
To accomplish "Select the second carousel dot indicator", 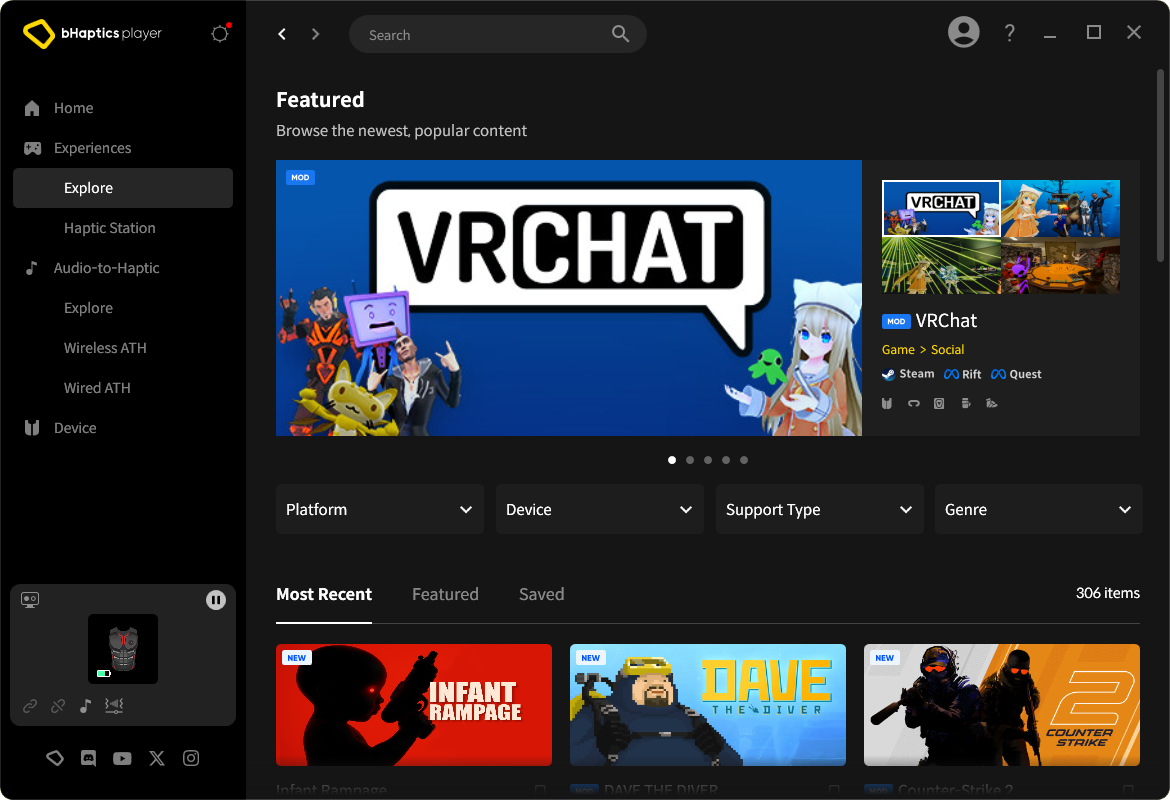I will tap(690, 460).
